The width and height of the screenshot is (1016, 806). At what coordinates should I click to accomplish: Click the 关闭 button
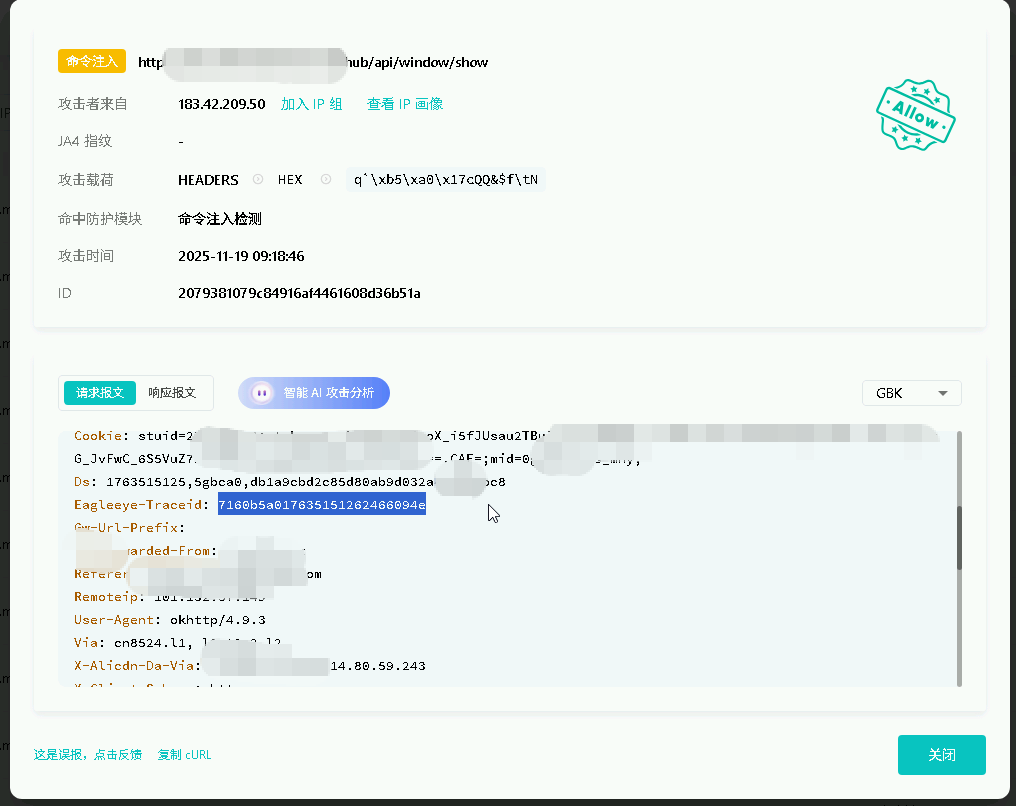(941, 755)
